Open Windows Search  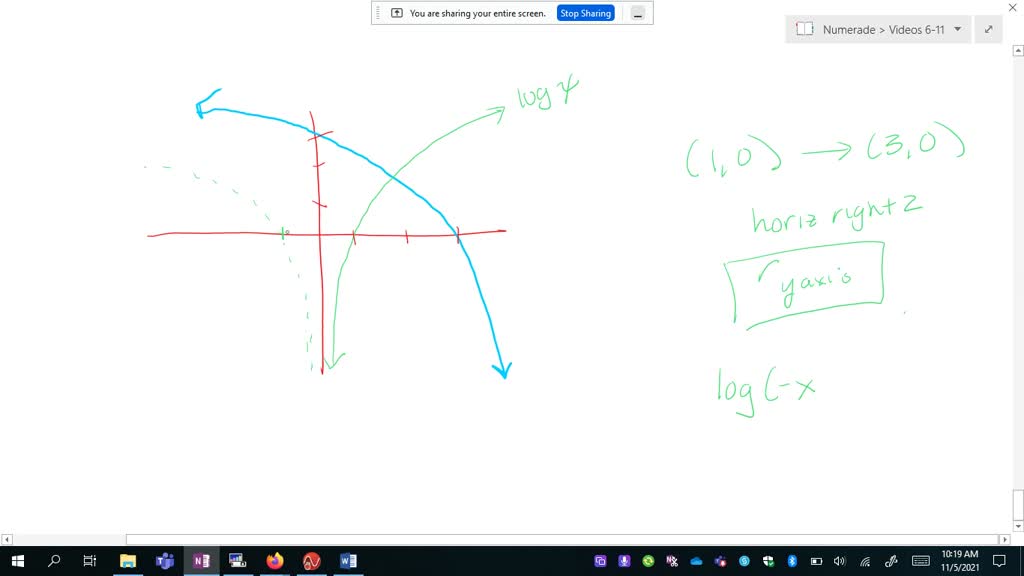click(x=54, y=561)
